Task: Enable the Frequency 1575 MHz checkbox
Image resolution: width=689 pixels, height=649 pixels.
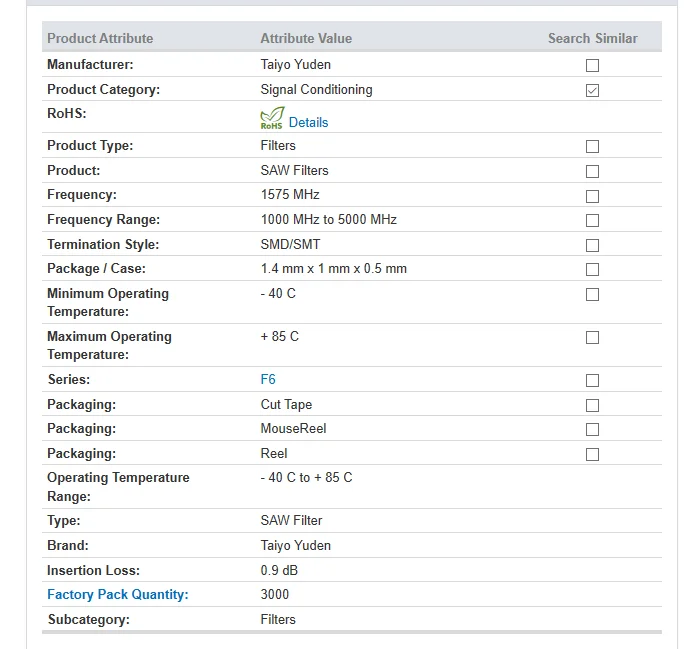Action: (592, 196)
